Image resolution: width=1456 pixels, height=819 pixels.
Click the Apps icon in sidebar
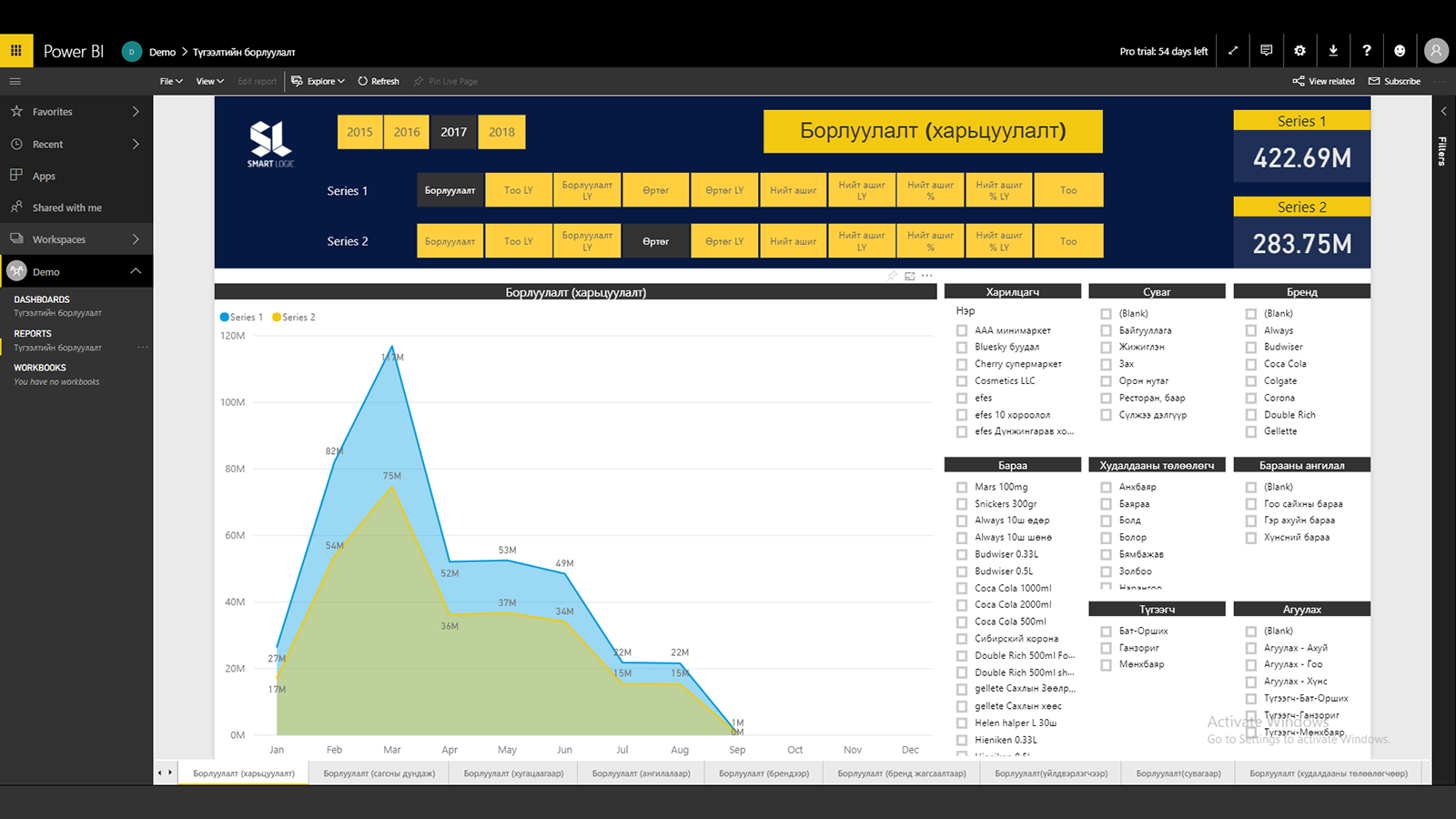[x=16, y=175]
